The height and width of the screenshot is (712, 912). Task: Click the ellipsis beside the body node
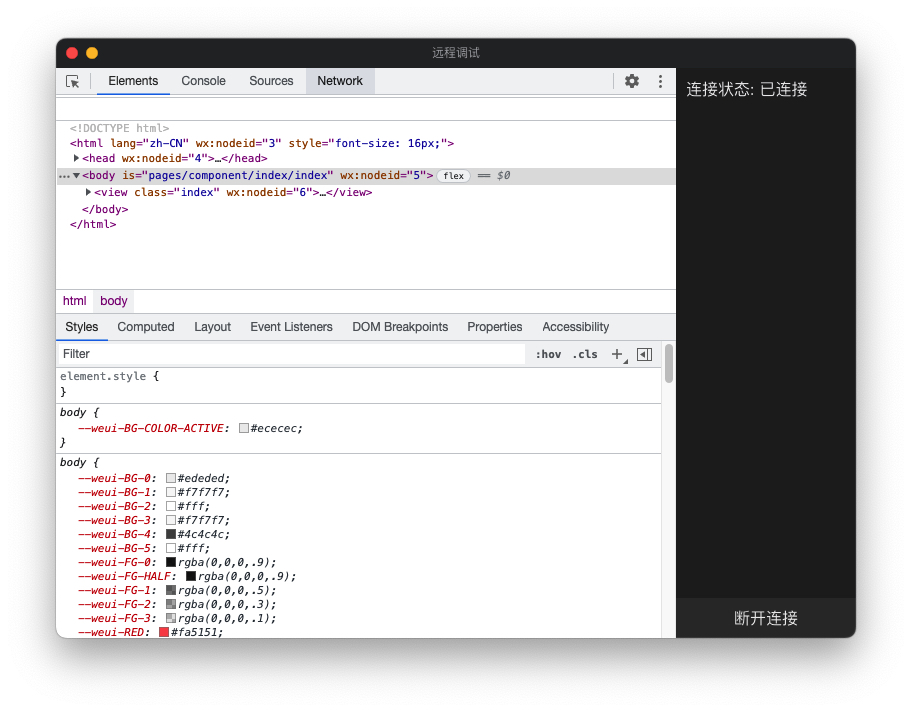(64, 176)
